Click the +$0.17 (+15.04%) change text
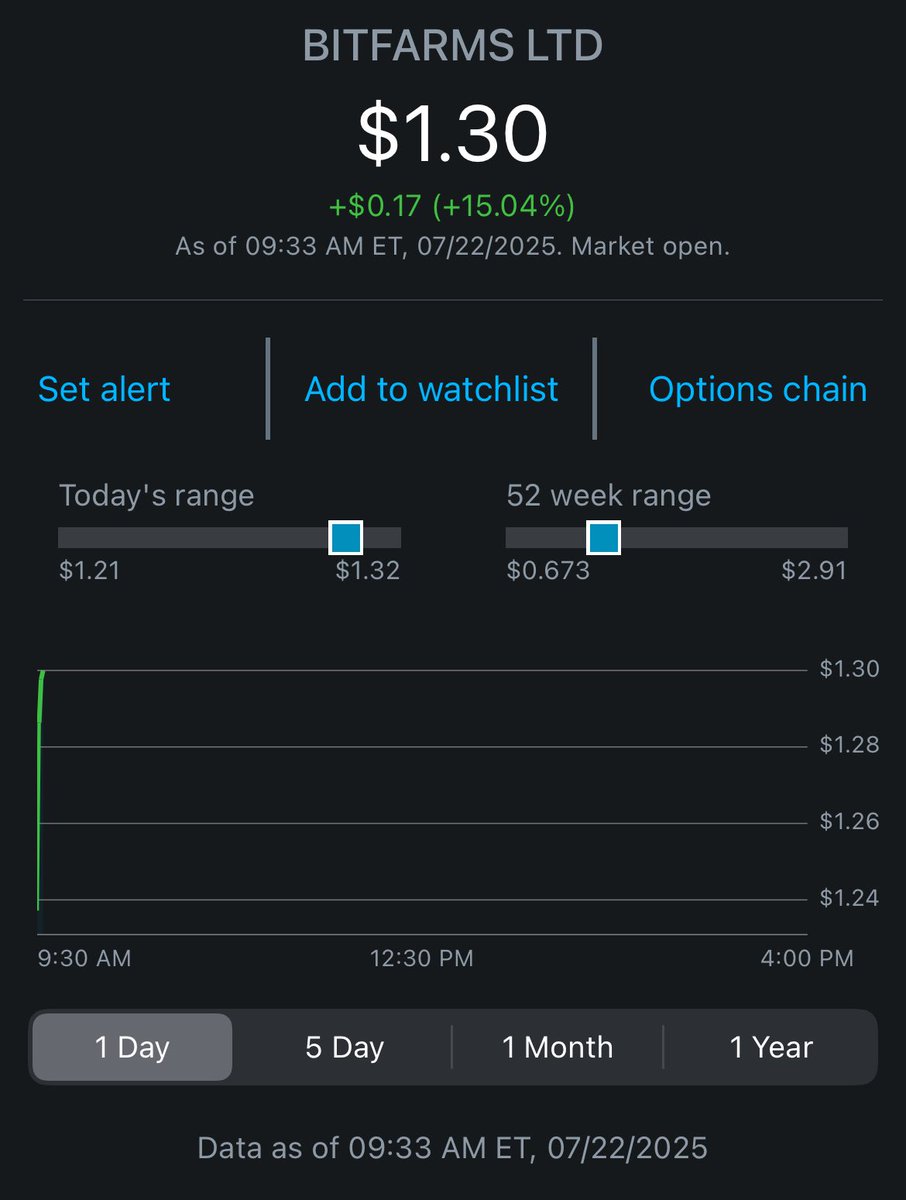This screenshot has height=1200, width=906. [x=453, y=207]
